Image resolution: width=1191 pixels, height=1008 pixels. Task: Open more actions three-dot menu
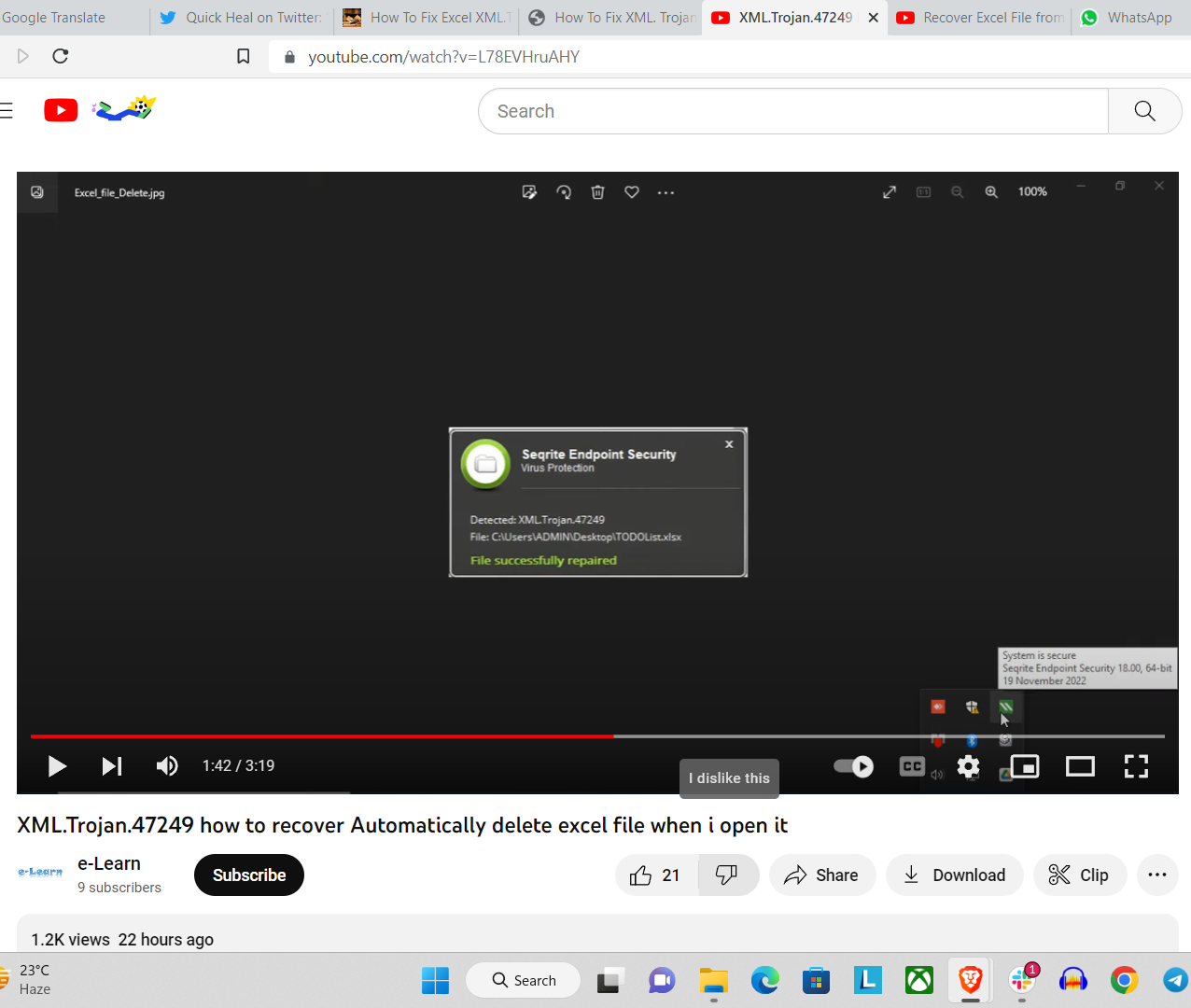tap(1157, 875)
